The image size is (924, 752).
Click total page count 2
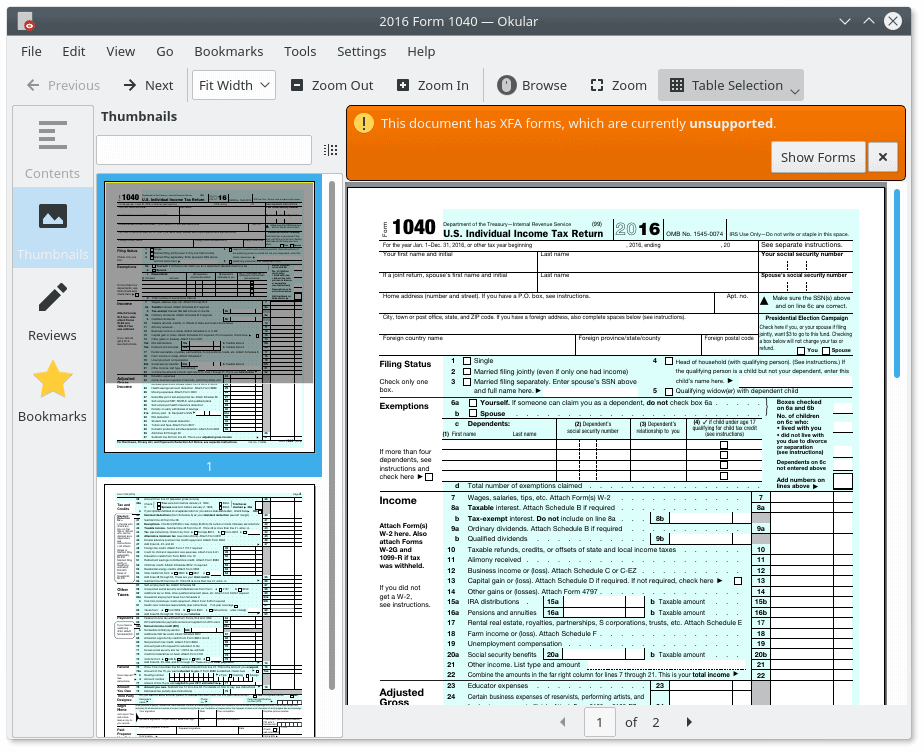pos(655,723)
